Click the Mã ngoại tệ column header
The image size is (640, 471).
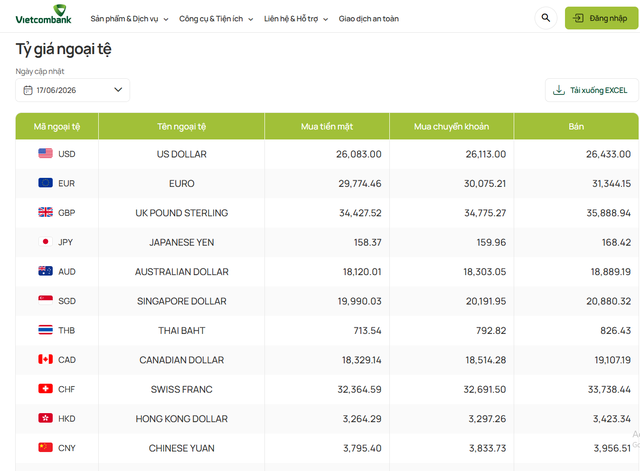click(57, 127)
